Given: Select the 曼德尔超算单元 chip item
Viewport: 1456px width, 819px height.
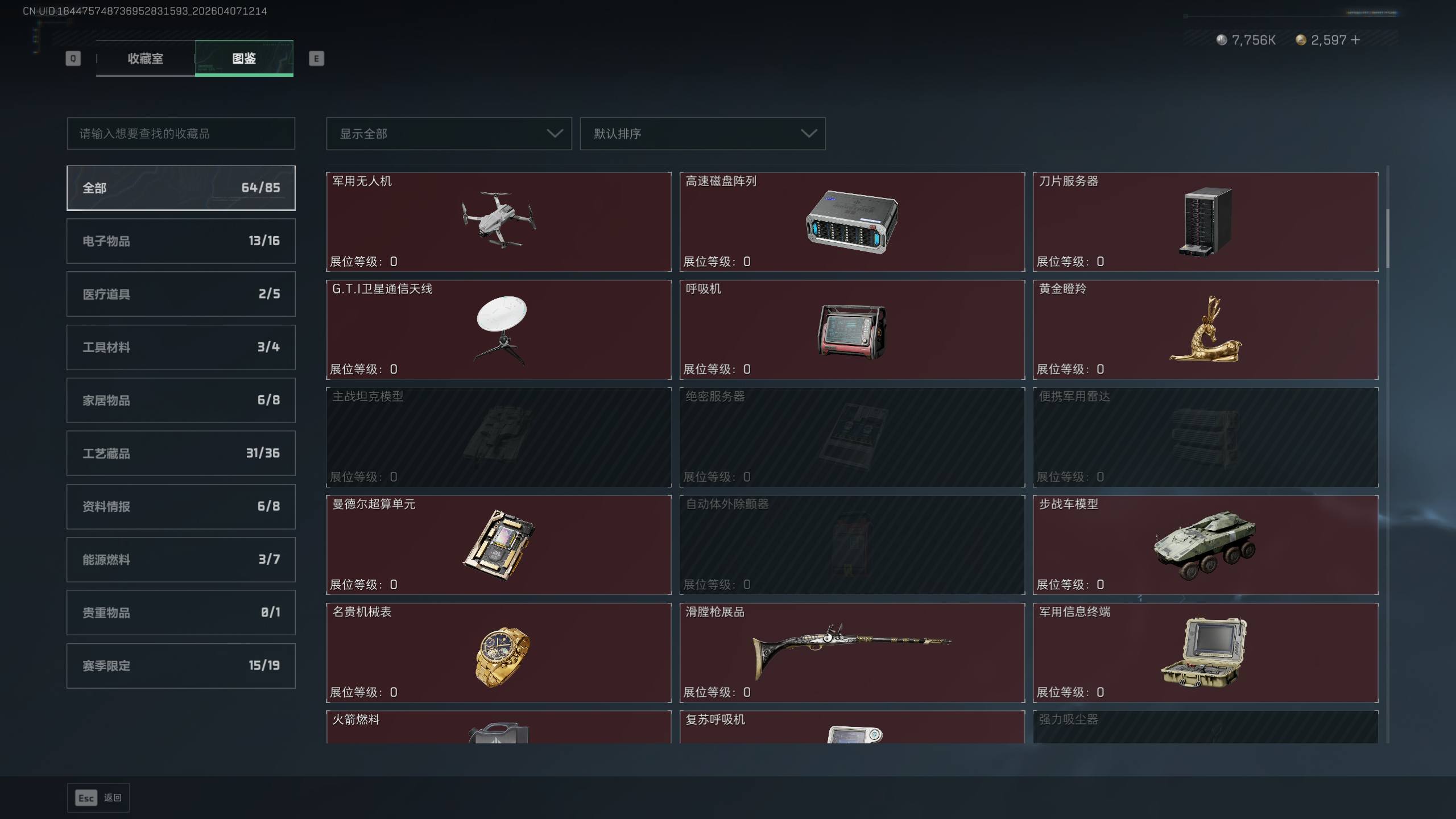Looking at the screenshot, I should [x=498, y=545].
